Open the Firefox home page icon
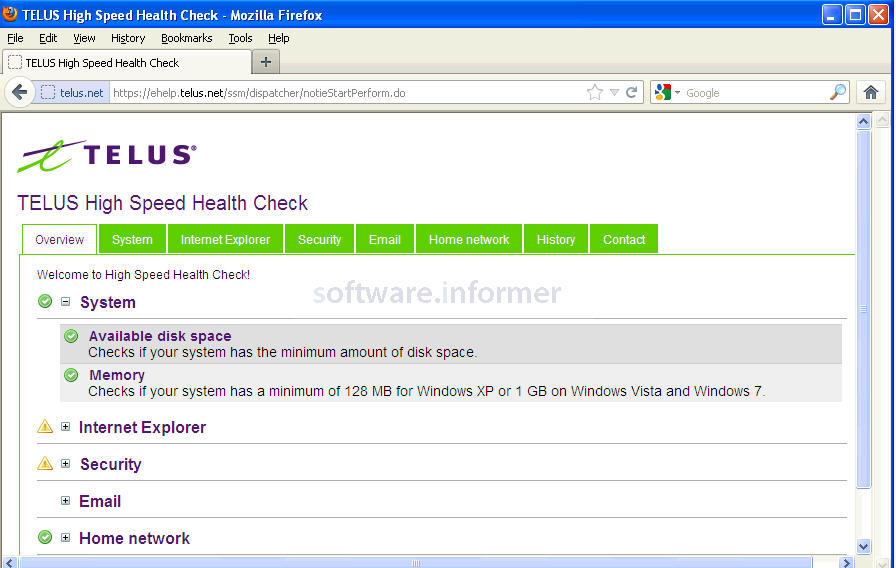The height and width of the screenshot is (568, 896). tap(870, 92)
